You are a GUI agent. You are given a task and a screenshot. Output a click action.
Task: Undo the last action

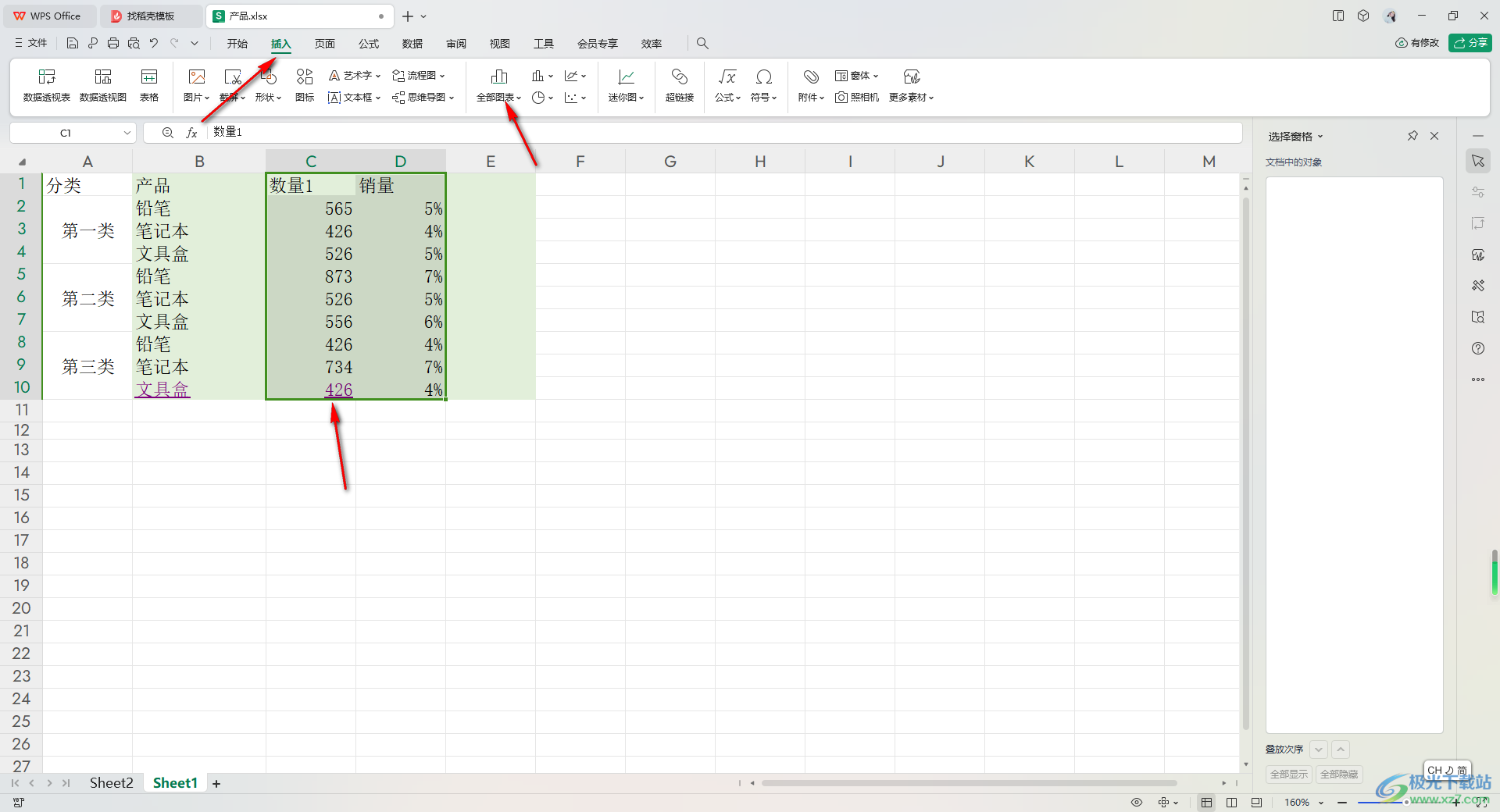(x=154, y=44)
